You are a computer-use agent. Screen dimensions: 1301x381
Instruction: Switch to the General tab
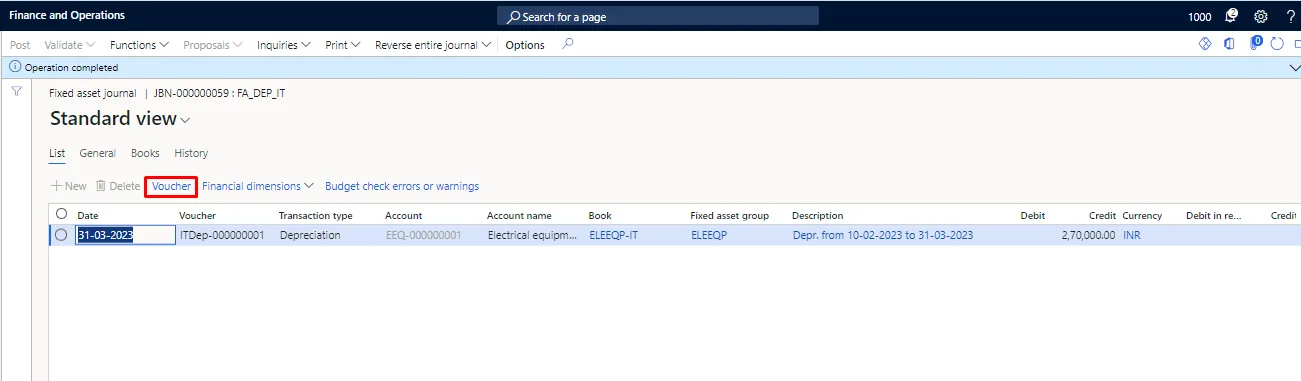coord(98,153)
